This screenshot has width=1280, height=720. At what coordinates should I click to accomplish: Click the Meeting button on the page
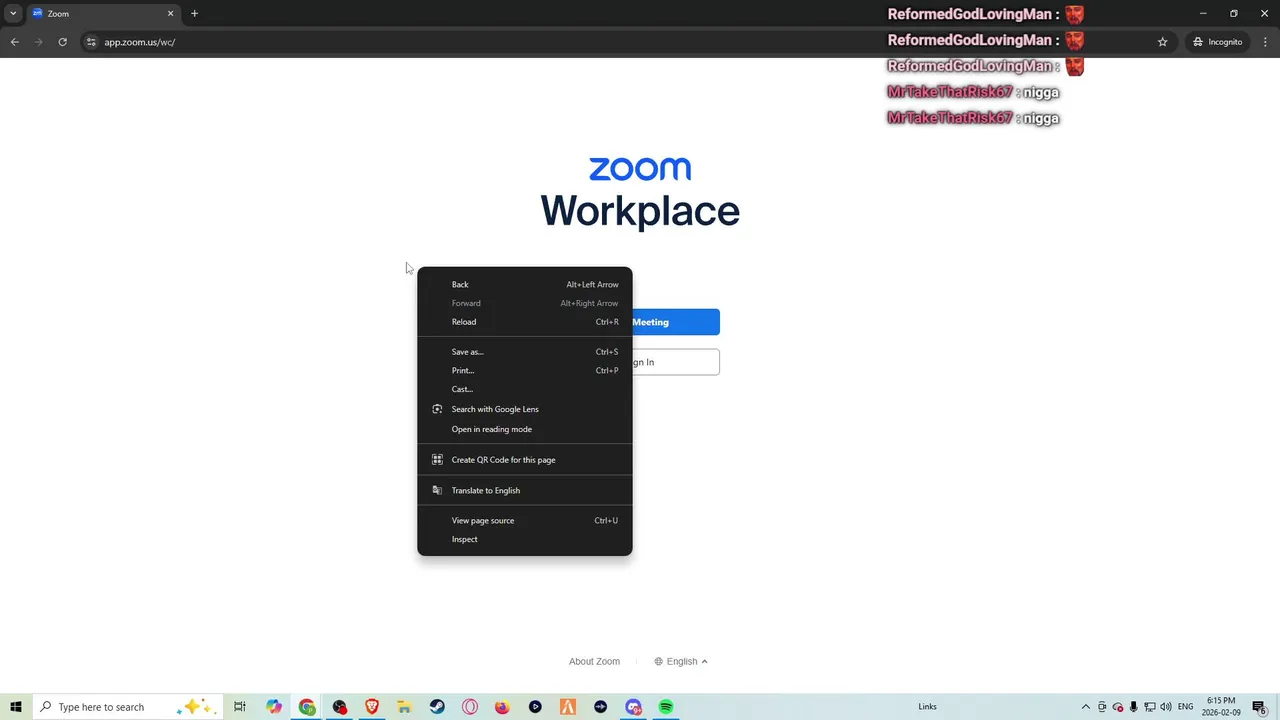coord(675,322)
